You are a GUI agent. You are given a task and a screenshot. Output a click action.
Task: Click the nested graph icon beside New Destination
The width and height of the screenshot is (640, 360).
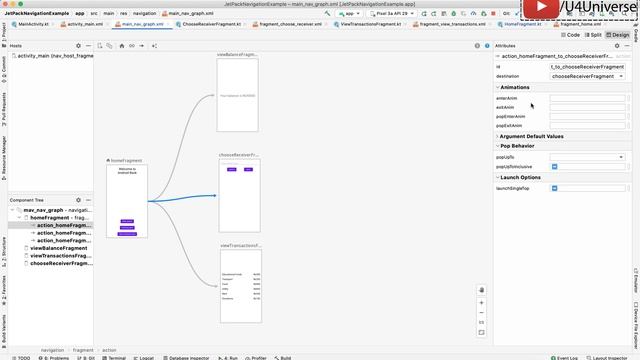109,46
